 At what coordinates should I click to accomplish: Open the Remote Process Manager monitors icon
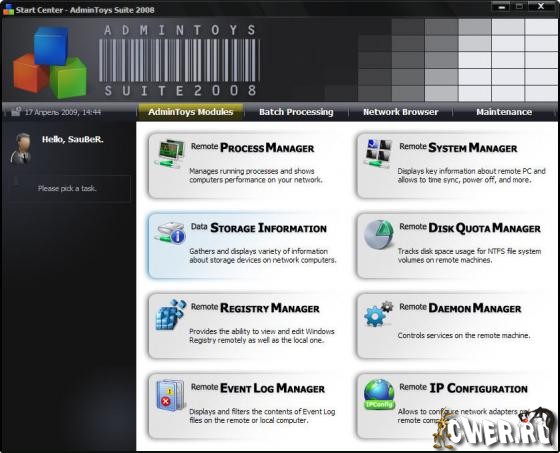pyautogui.click(x=170, y=154)
